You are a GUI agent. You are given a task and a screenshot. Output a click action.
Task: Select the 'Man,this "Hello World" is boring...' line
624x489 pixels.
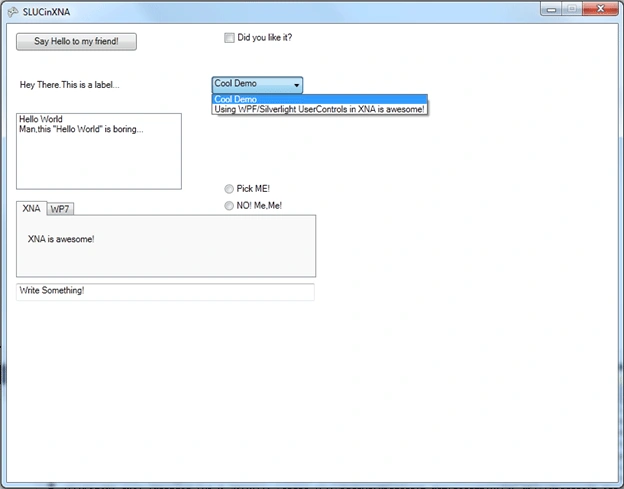tap(81, 129)
